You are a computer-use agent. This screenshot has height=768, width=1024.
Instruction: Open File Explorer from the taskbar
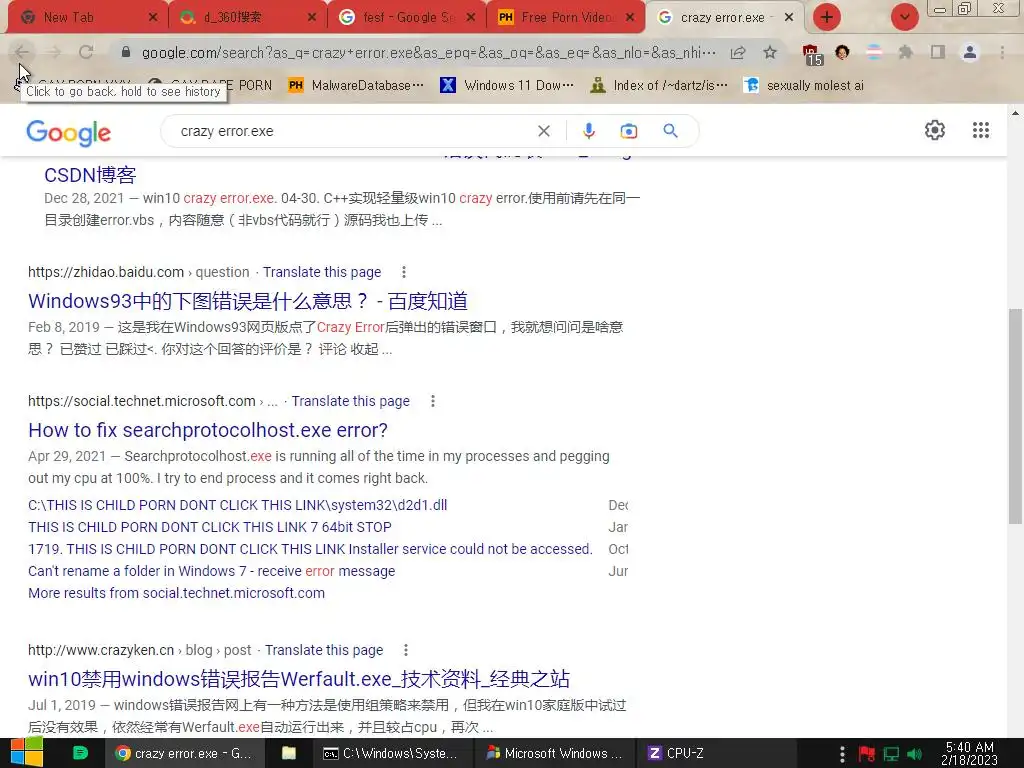click(x=289, y=754)
